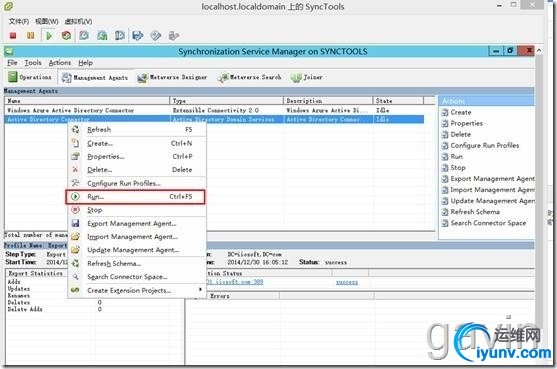Choose Create... from the context menu

coord(136,143)
